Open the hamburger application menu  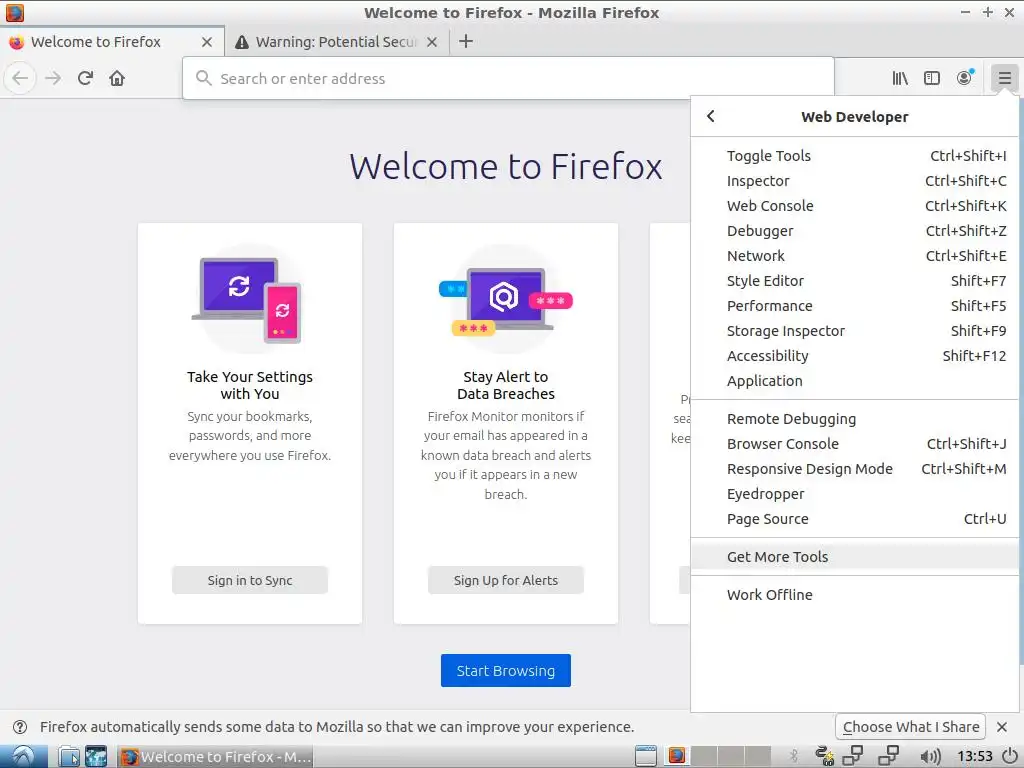point(1004,78)
